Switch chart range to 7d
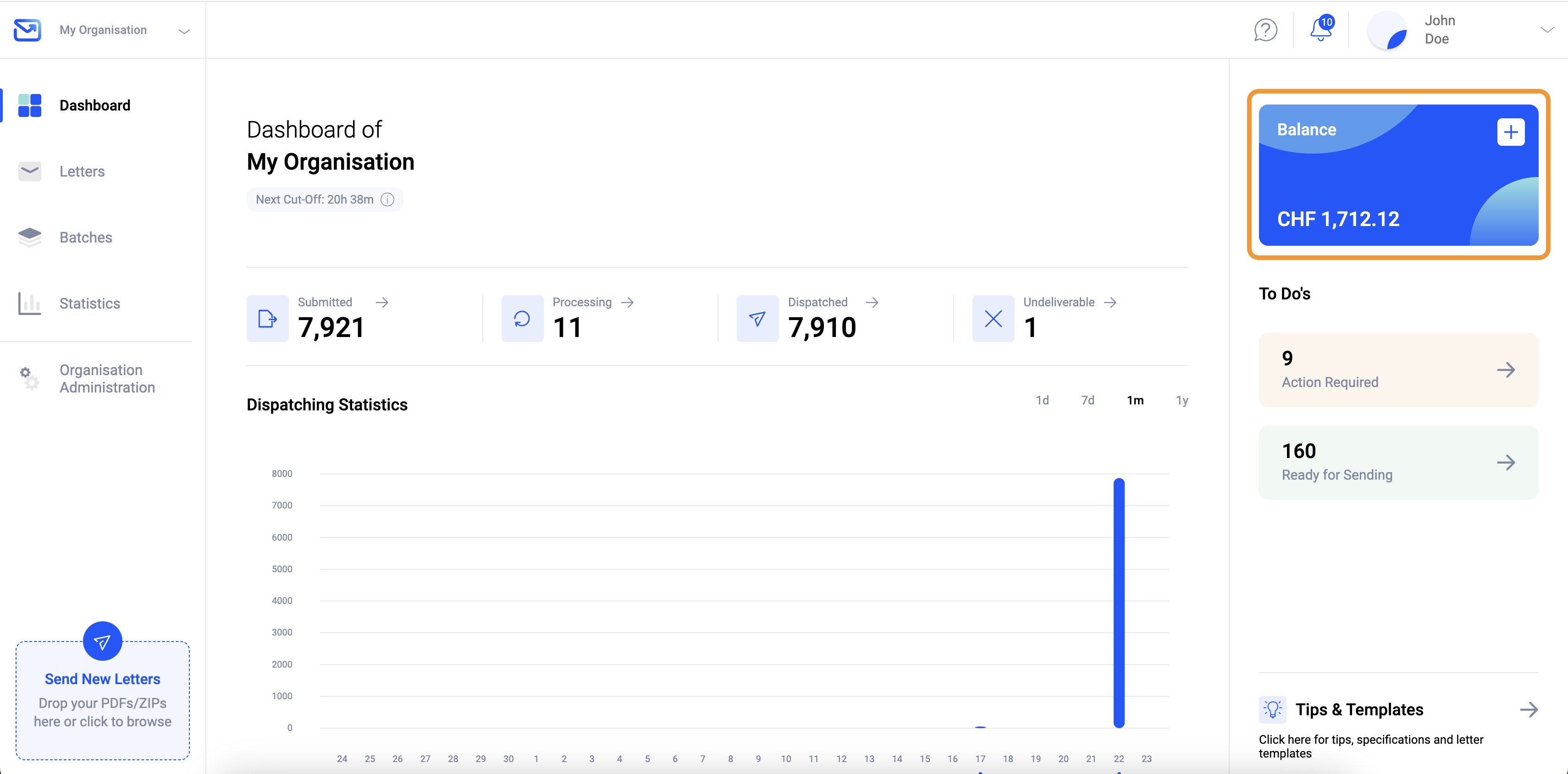 point(1088,400)
